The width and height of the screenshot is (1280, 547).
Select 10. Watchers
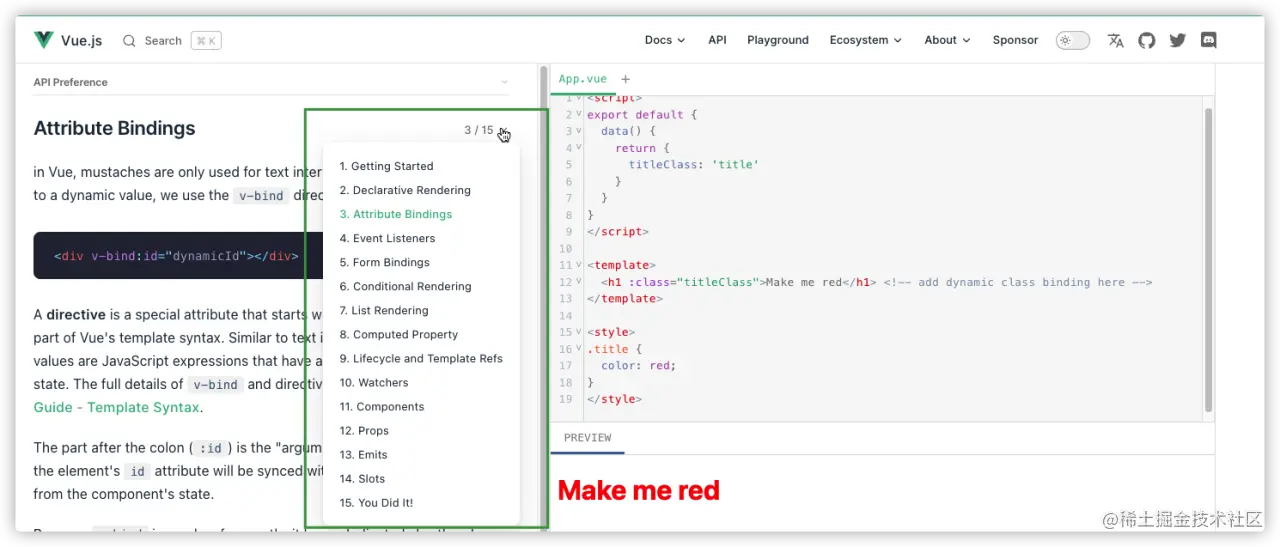coord(374,382)
